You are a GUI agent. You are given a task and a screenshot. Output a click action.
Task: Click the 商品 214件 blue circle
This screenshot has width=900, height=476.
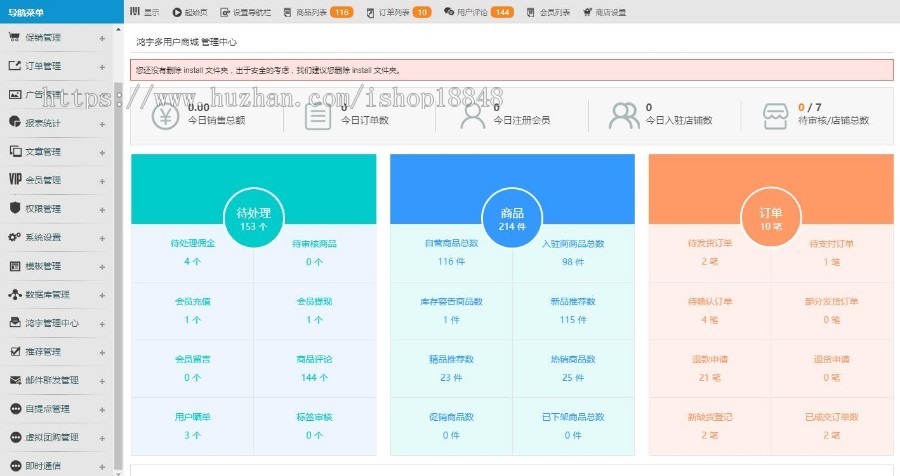coord(512,218)
